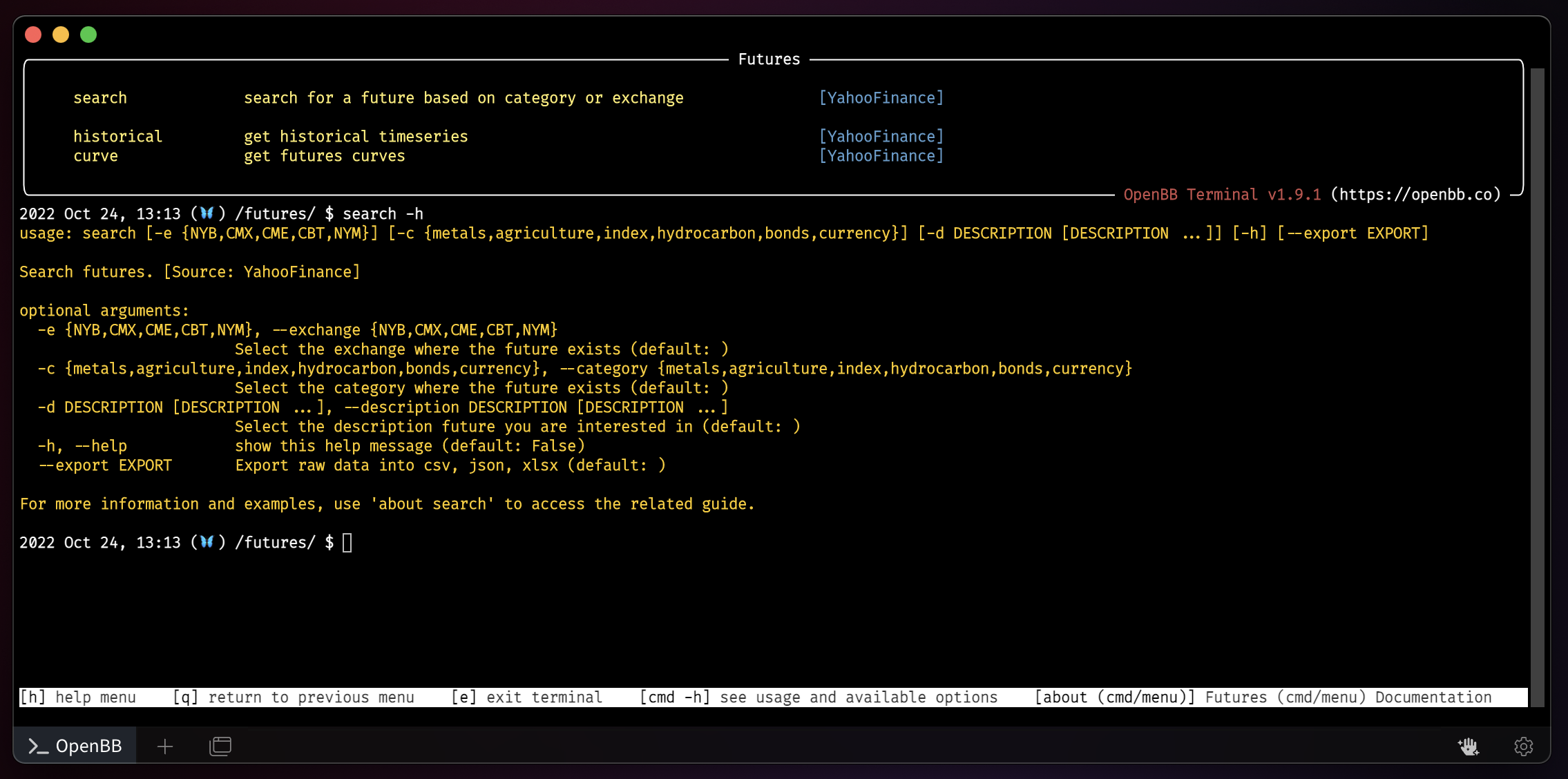Click the typed 'search -h' command text
Viewport: 1568px width, 779px height.
pos(383,214)
